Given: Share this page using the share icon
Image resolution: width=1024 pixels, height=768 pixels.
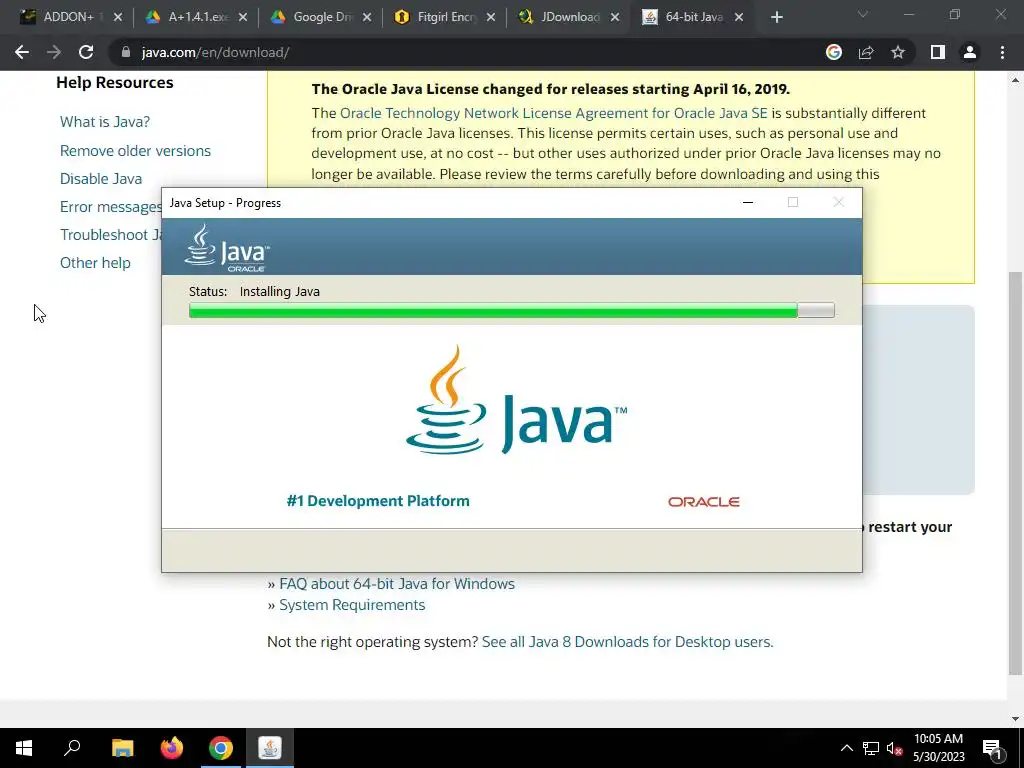Looking at the screenshot, I should point(866,52).
